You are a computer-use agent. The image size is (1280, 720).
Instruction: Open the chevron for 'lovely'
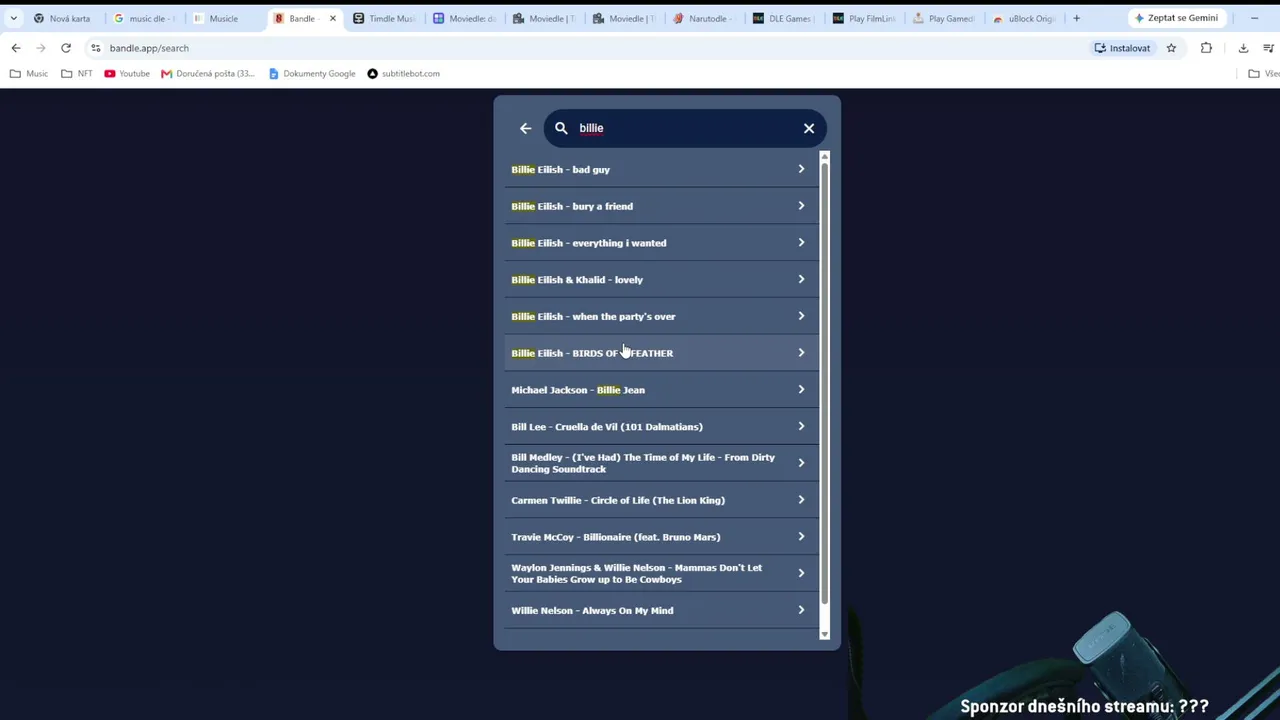coord(801,280)
